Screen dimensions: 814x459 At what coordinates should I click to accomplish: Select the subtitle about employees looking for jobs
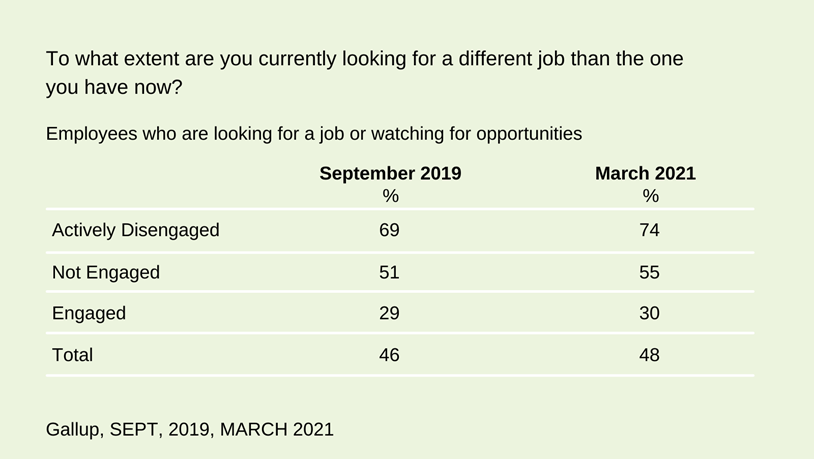coord(313,132)
